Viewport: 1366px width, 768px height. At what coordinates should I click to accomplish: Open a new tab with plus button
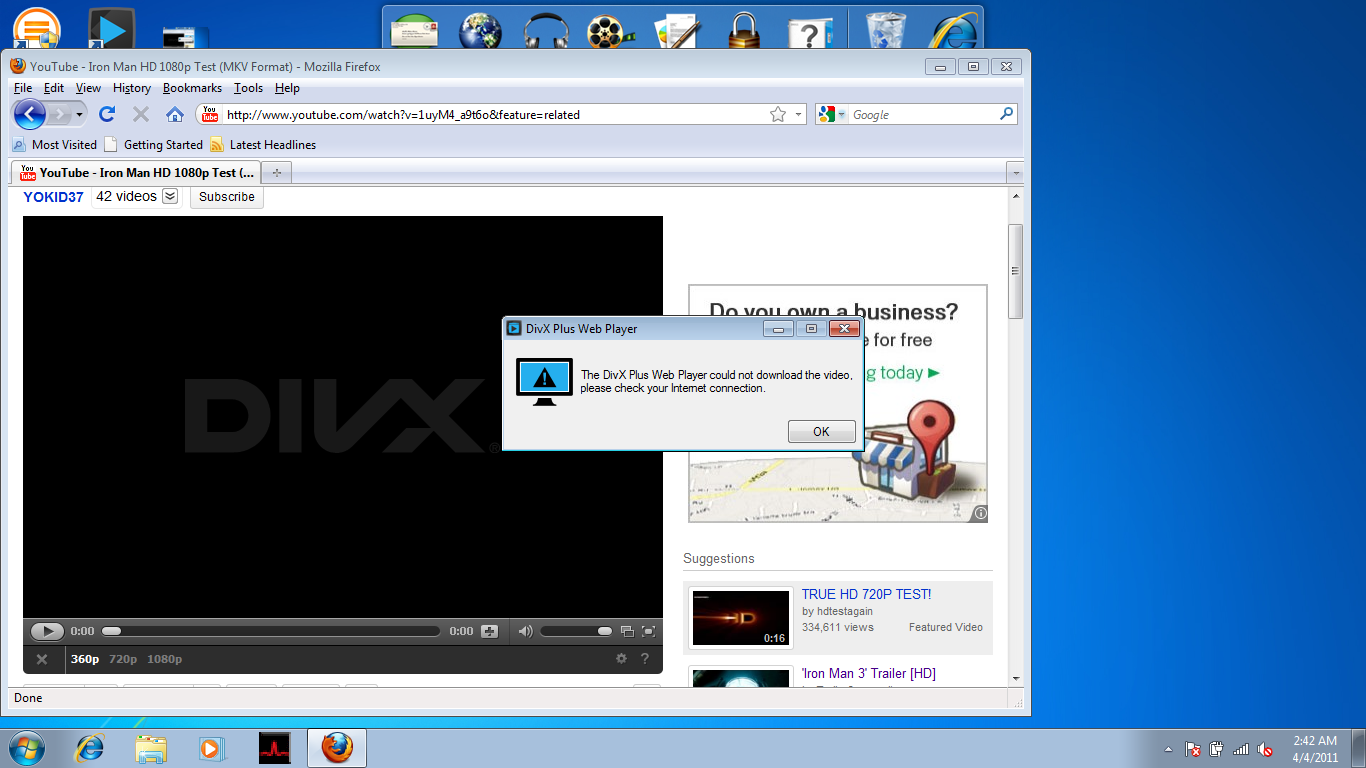(277, 172)
